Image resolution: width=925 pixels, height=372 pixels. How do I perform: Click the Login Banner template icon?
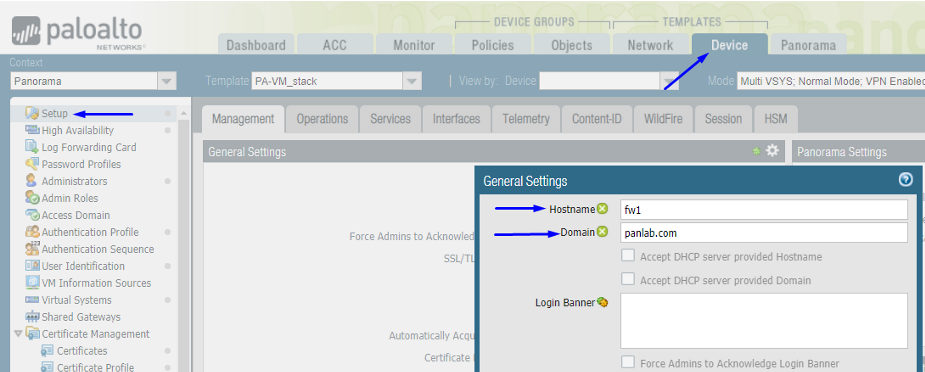tap(602, 302)
